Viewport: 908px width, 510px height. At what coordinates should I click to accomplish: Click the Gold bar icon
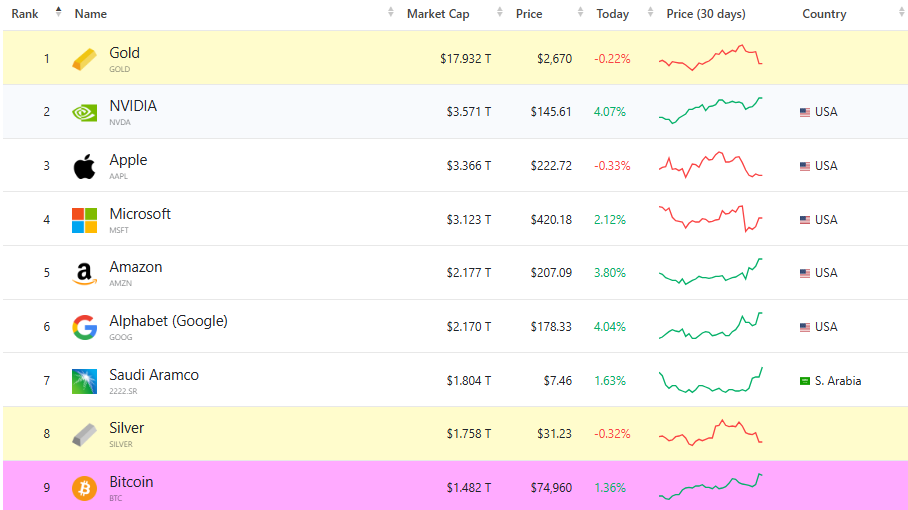[85, 59]
